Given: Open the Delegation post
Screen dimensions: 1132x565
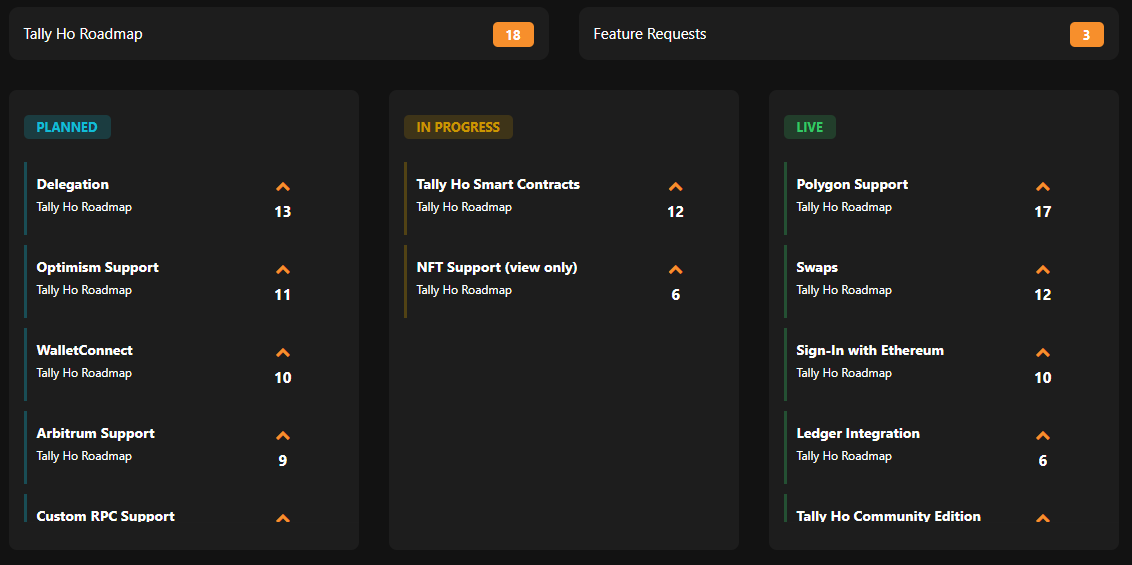Looking at the screenshot, I should 73,185.
